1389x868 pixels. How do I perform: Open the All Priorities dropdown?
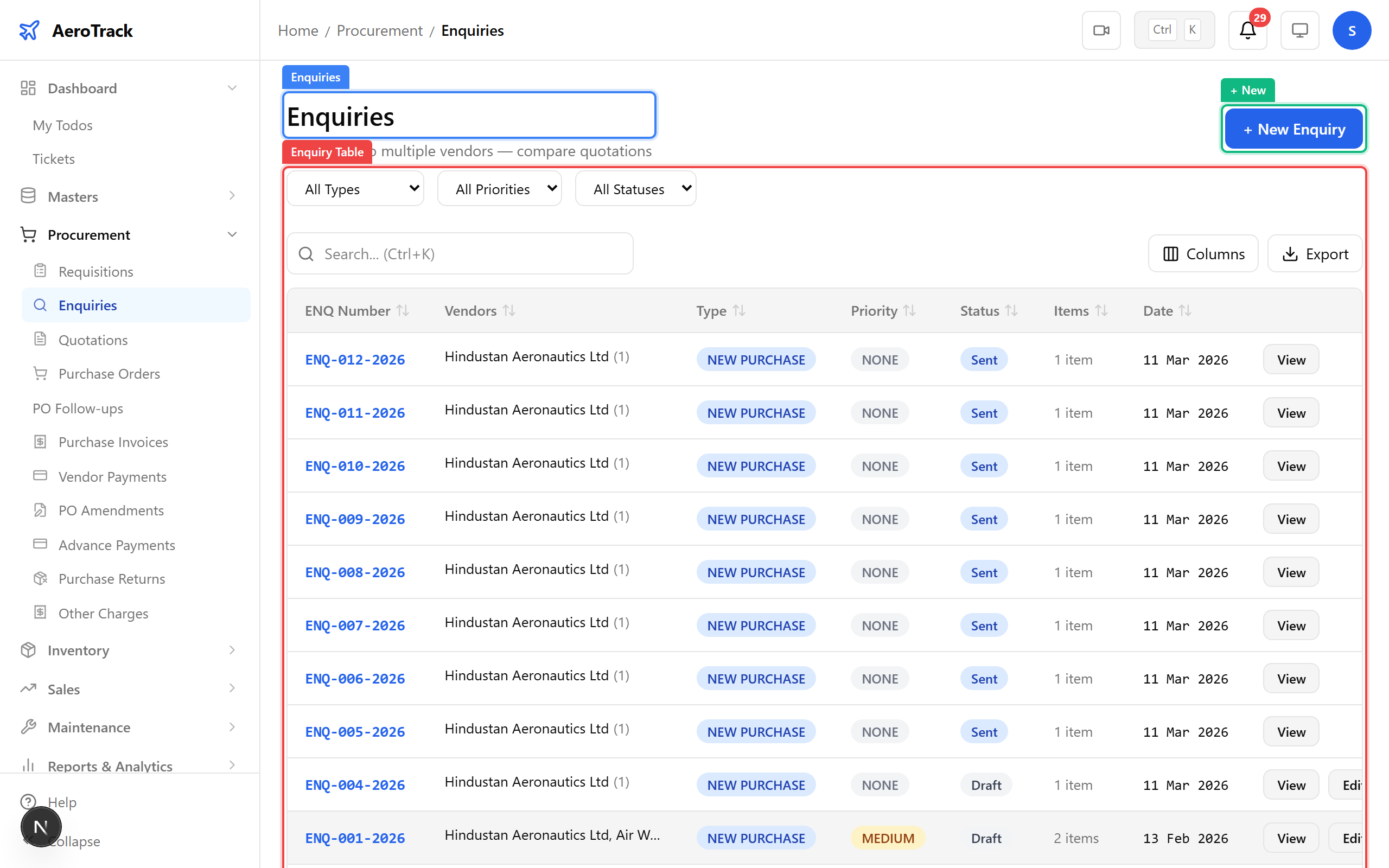click(499, 188)
